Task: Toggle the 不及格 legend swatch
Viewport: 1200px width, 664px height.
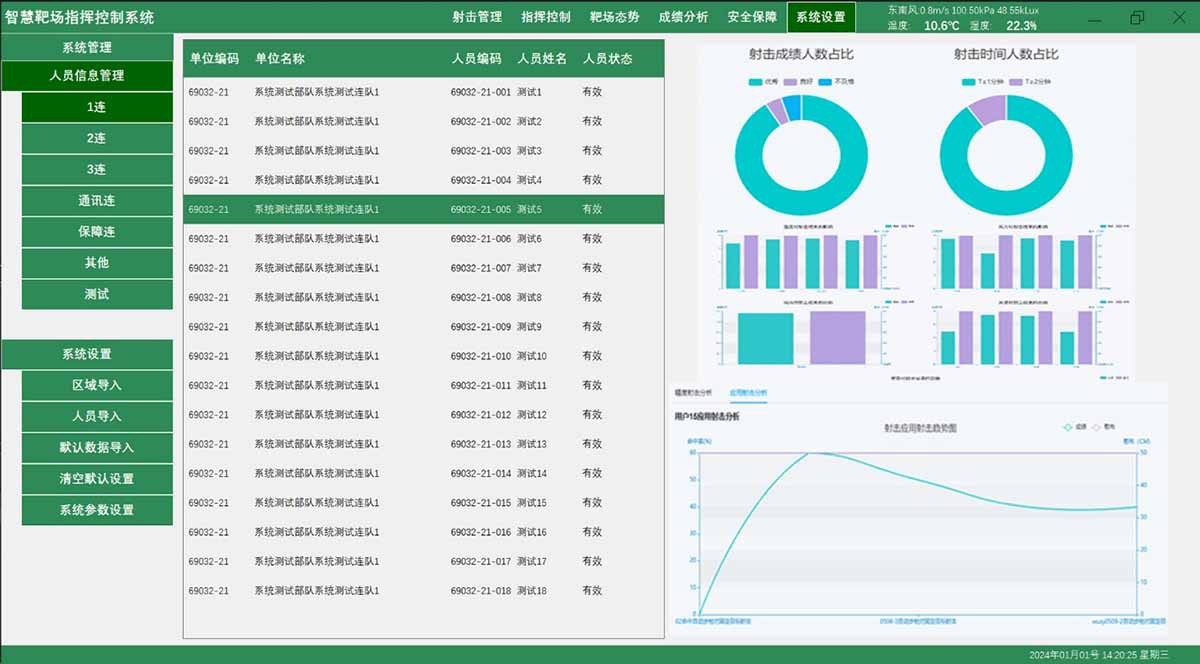Action: click(827, 82)
